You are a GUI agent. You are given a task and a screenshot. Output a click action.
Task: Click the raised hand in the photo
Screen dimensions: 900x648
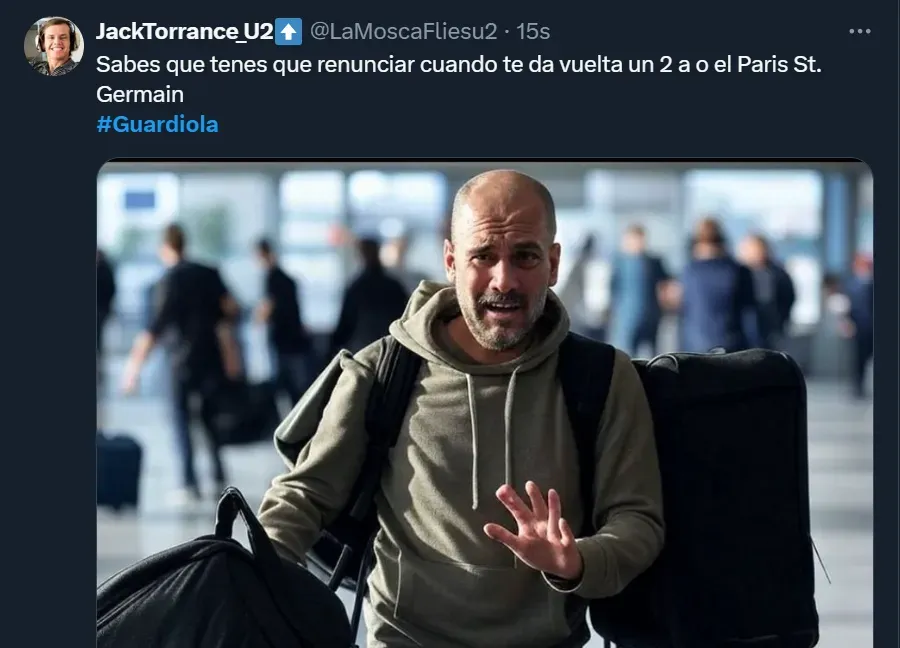(x=533, y=531)
